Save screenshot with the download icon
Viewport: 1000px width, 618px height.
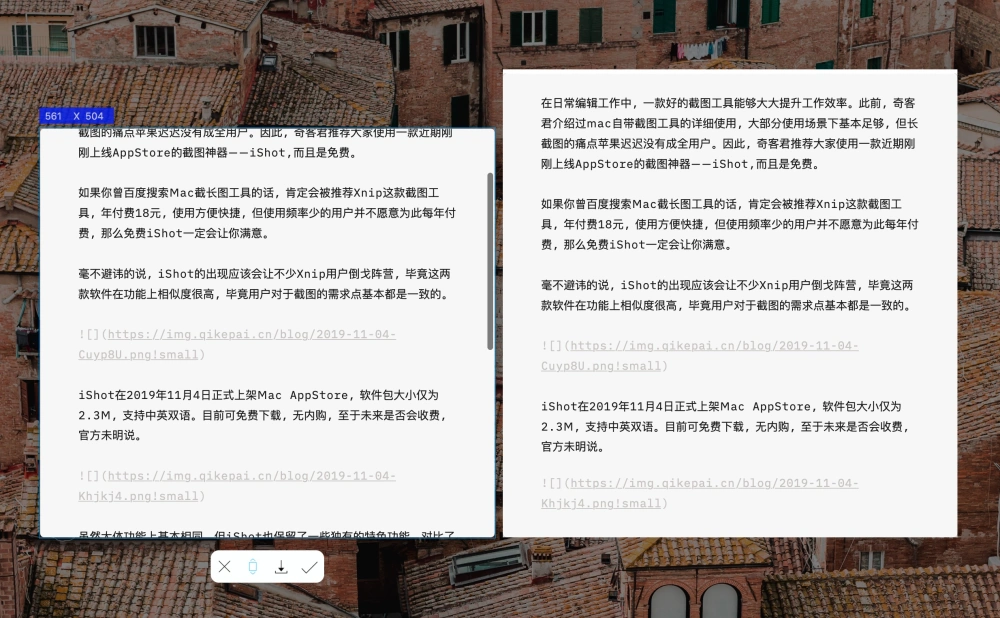(281, 566)
